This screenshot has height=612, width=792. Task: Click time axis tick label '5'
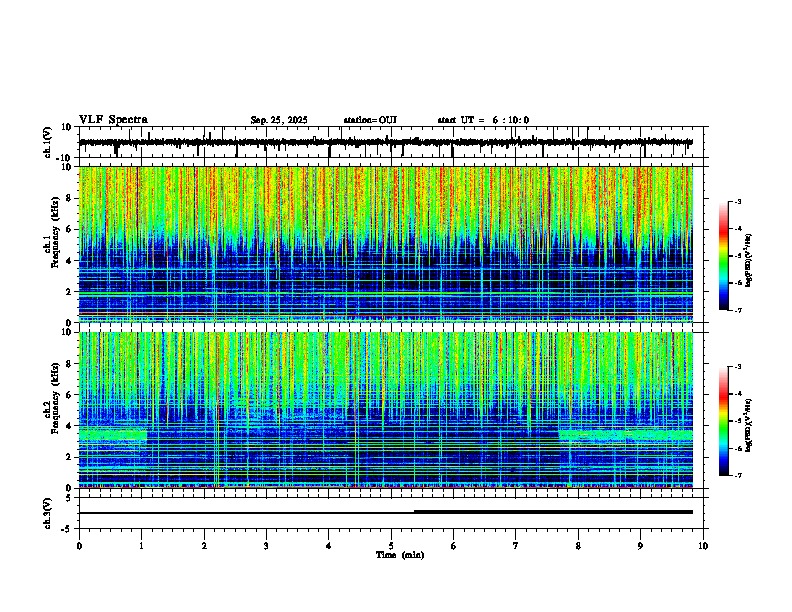pos(391,546)
